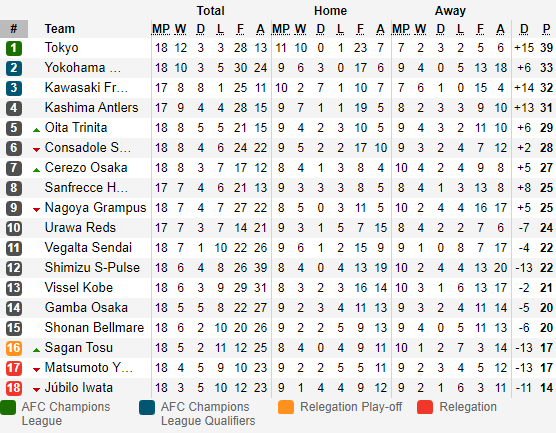Open the Tokyo team link
Screen dimensions: 556x433
pos(61,48)
